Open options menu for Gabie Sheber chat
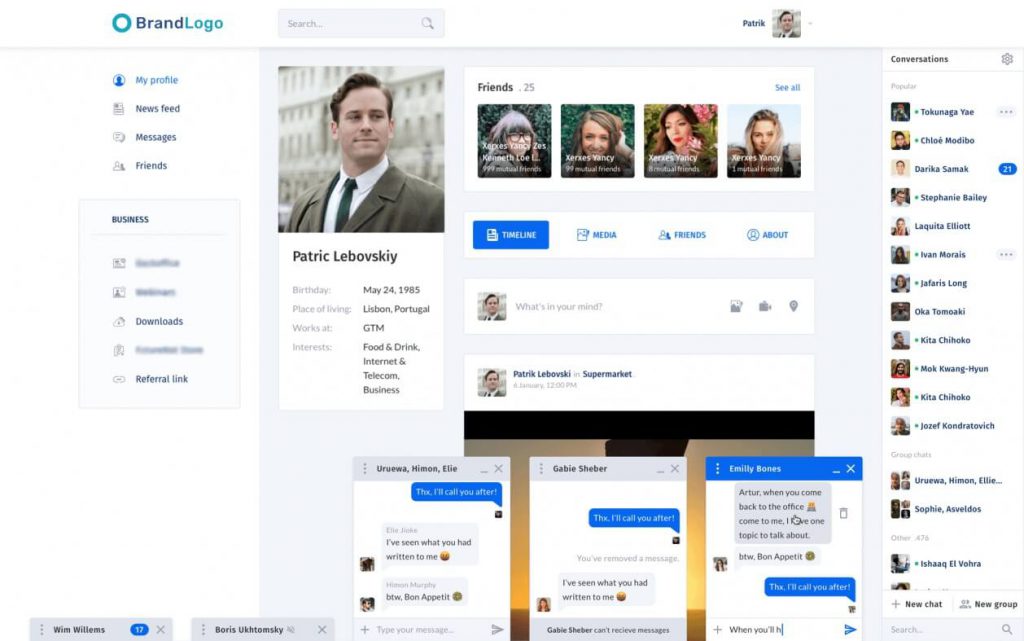Image resolution: width=1024 pixels, height=641 pixels. coord(541,469)
